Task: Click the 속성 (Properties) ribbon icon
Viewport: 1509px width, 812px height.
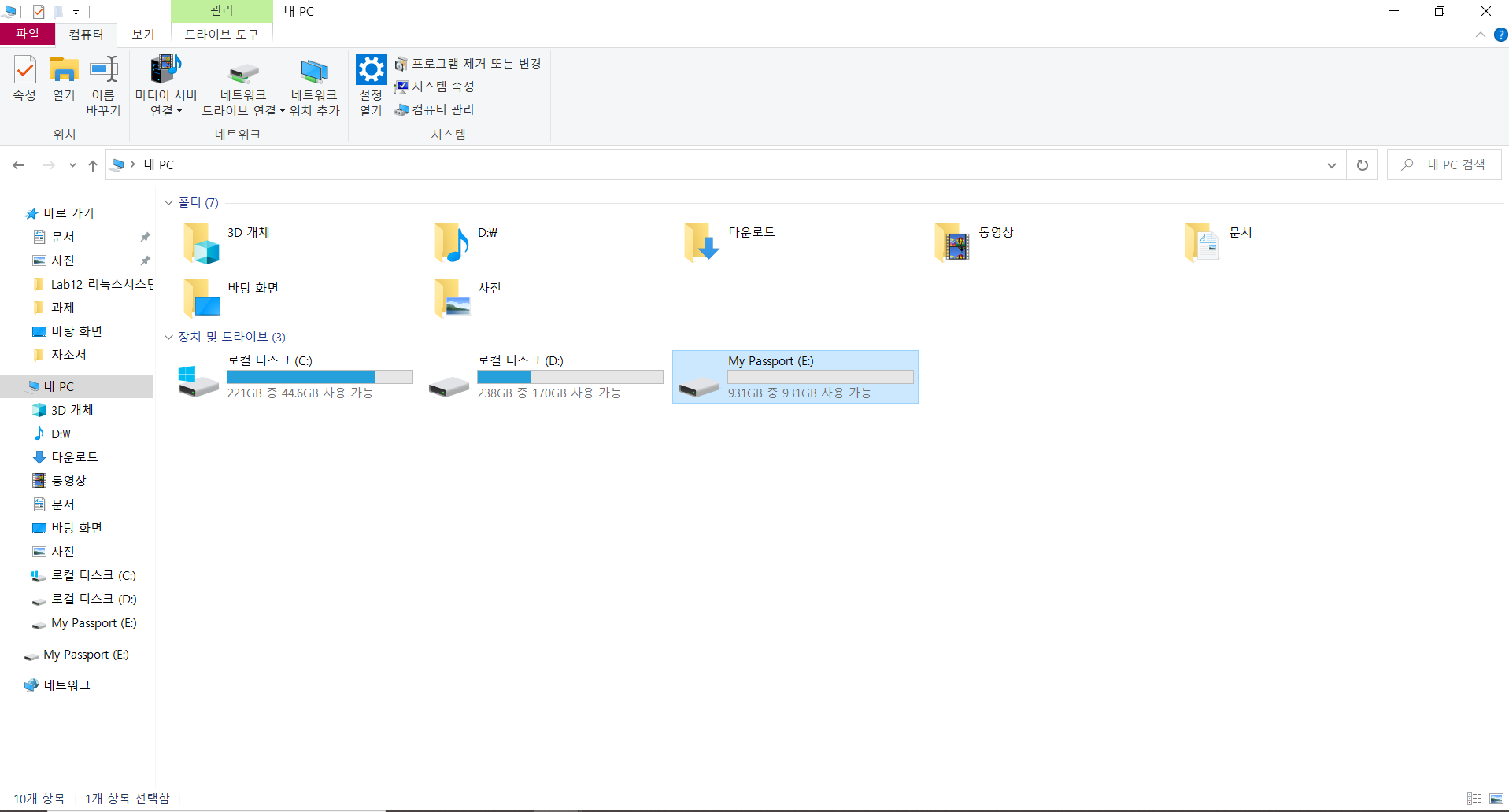Action: coord(24,79)
